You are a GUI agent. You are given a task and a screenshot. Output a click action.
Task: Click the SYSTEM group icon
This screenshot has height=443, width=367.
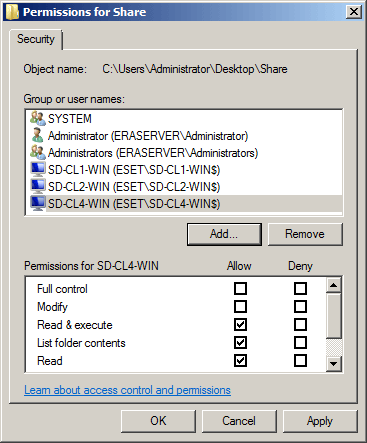(x=37, y=118)
